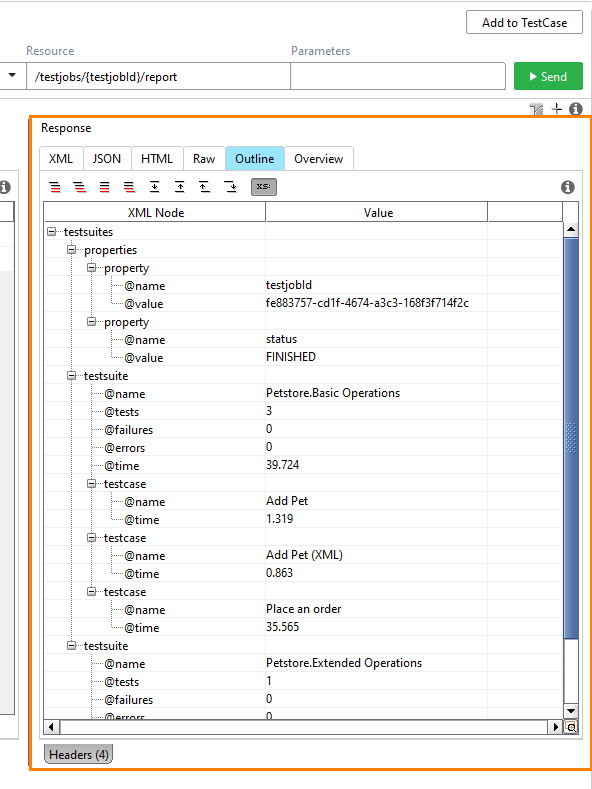Select the Place an order value

[x=304, y=609]
